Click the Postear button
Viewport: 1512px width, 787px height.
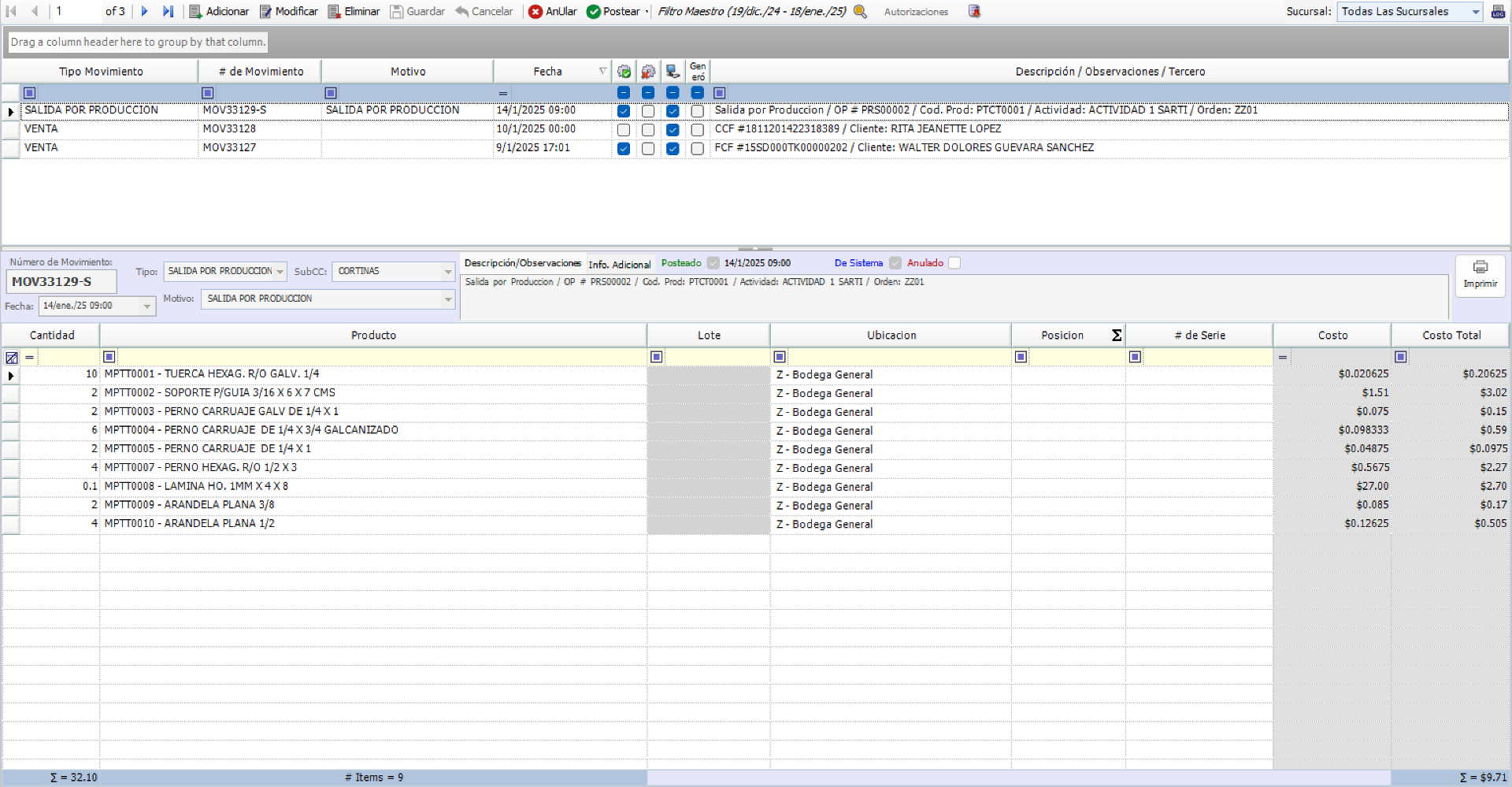click(614, 12)
